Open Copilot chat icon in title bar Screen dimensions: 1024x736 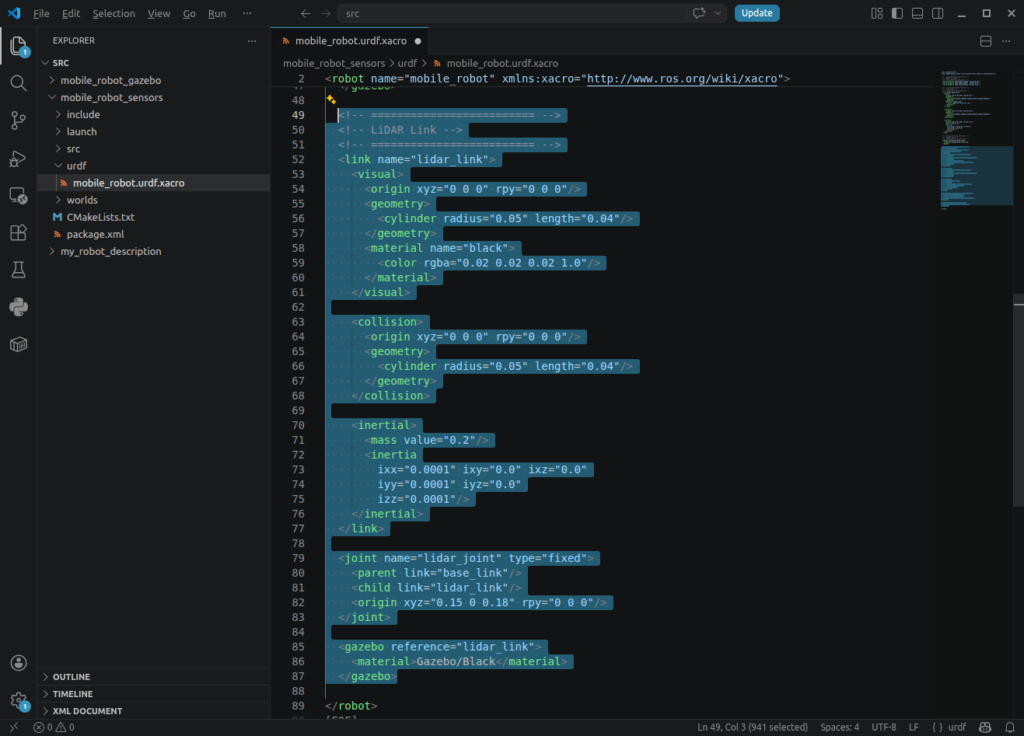click(699, 13)
